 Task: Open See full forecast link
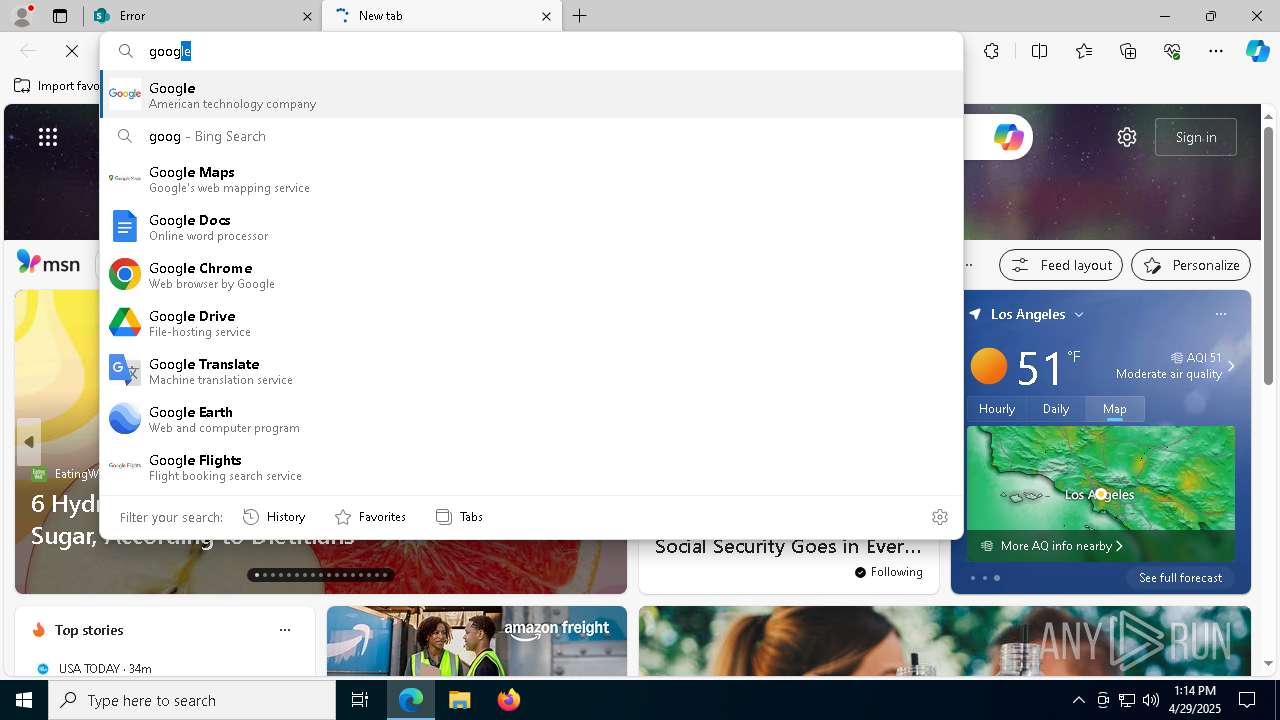point(1180,577)
